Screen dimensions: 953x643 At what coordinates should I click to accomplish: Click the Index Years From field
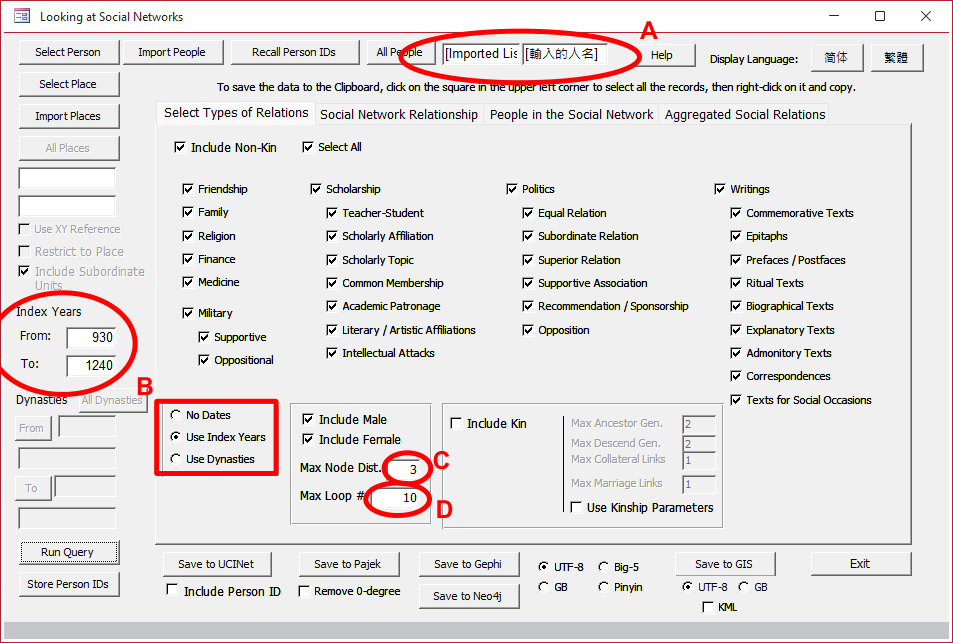(x=91, y=337)
